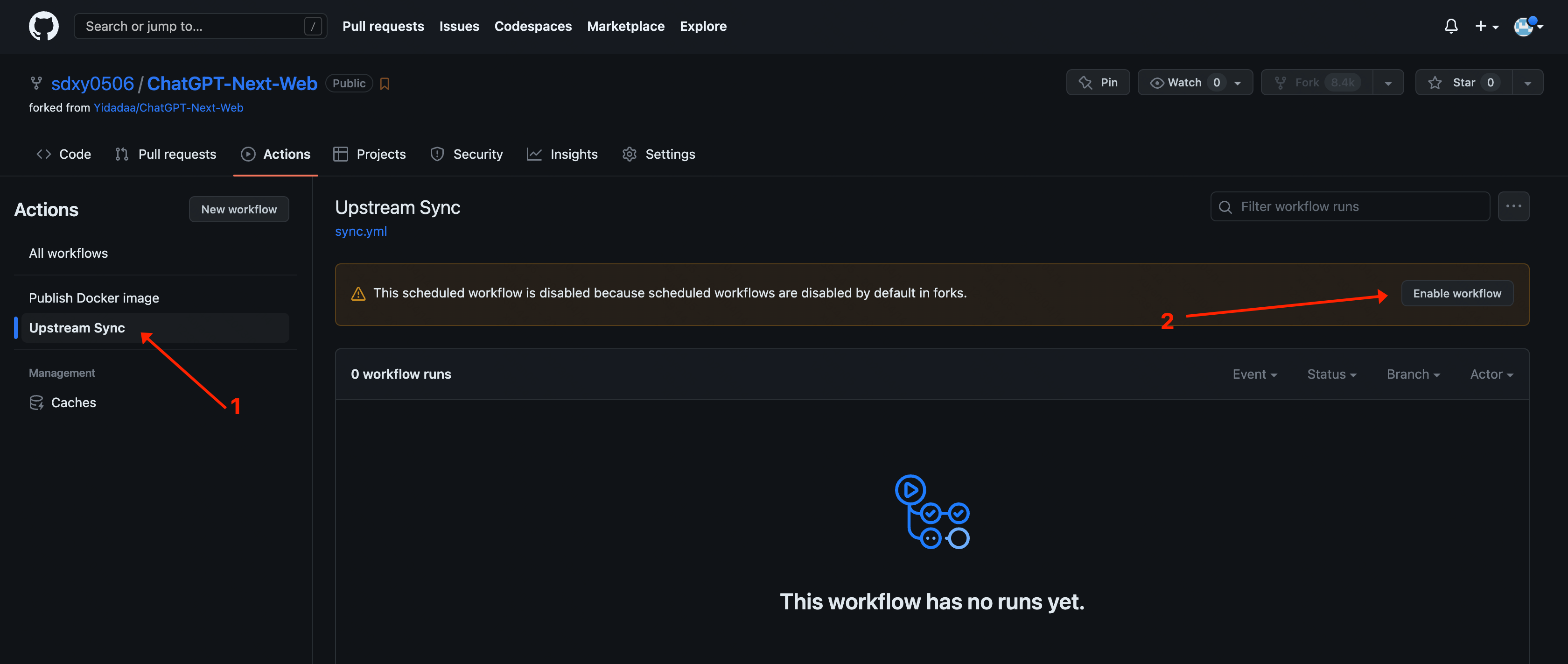Expand the Actor filter dropdown

1491,374
